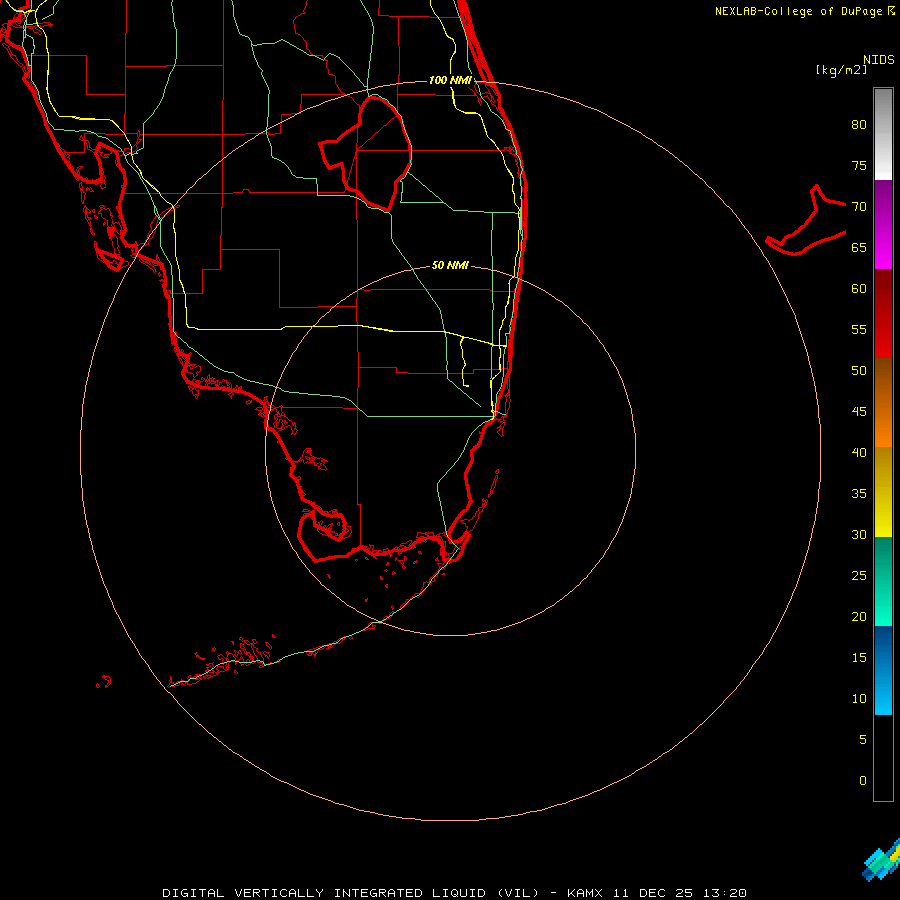Select the 50 NMI range ring label
900x900 pixels.
[450, 265]
